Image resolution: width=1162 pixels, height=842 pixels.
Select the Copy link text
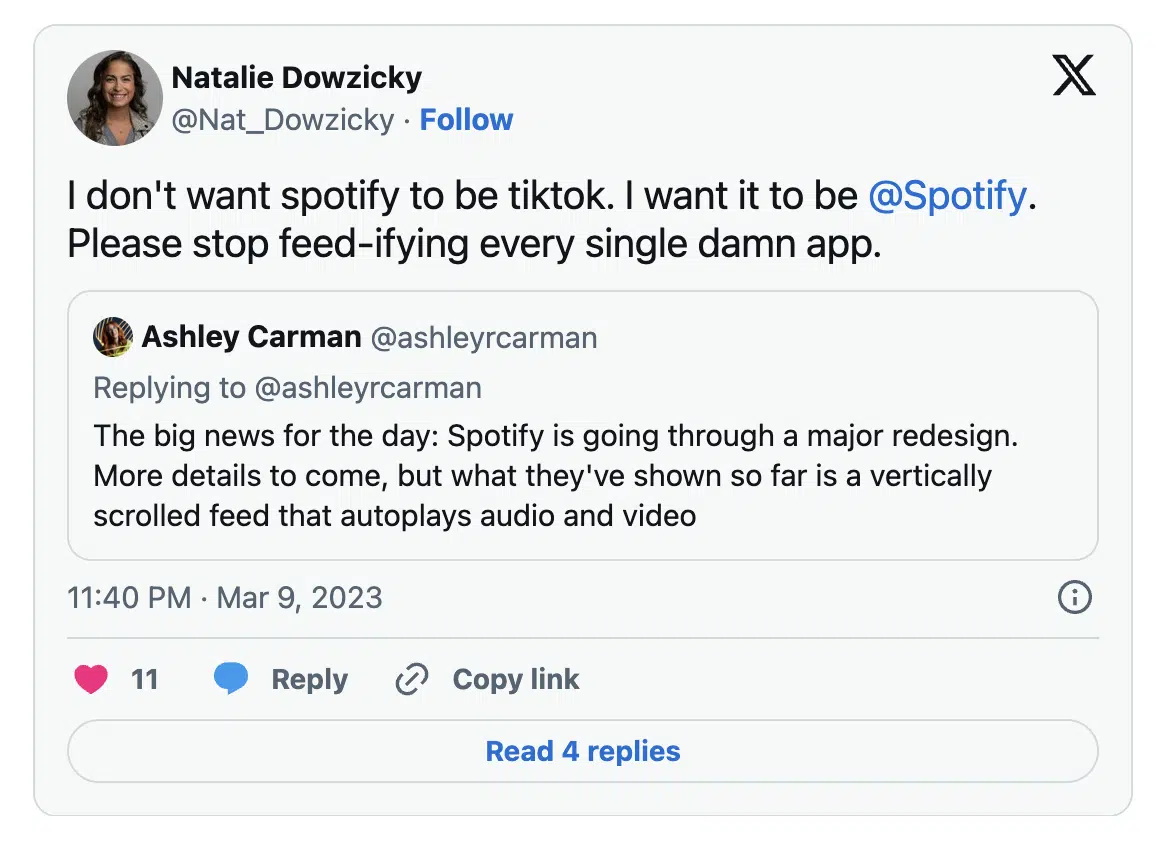[516, 680]
